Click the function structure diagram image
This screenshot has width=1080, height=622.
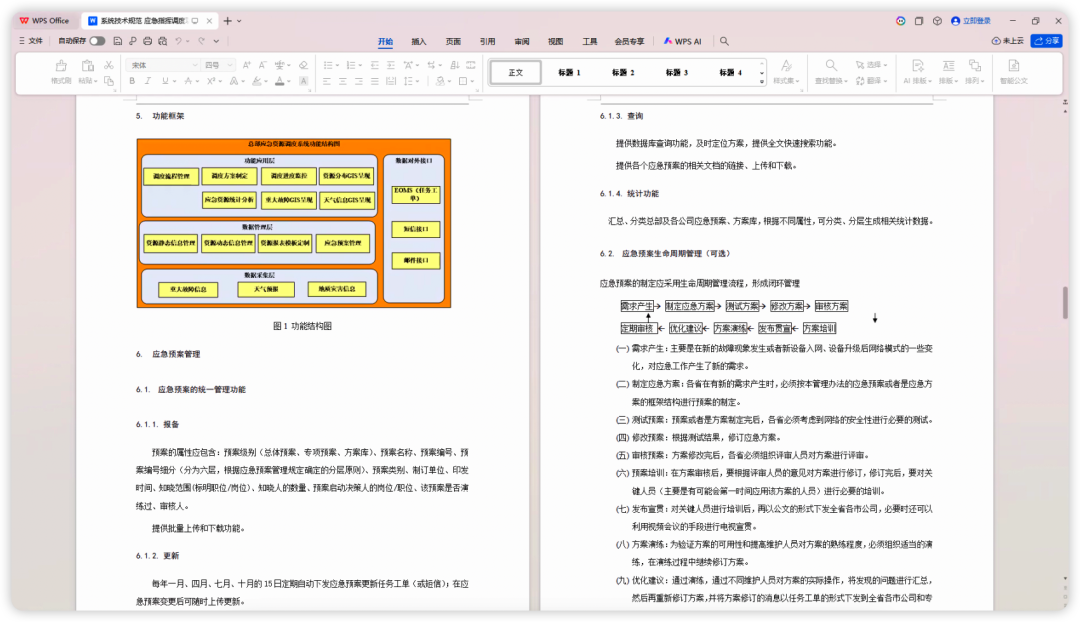pos(294,223)
